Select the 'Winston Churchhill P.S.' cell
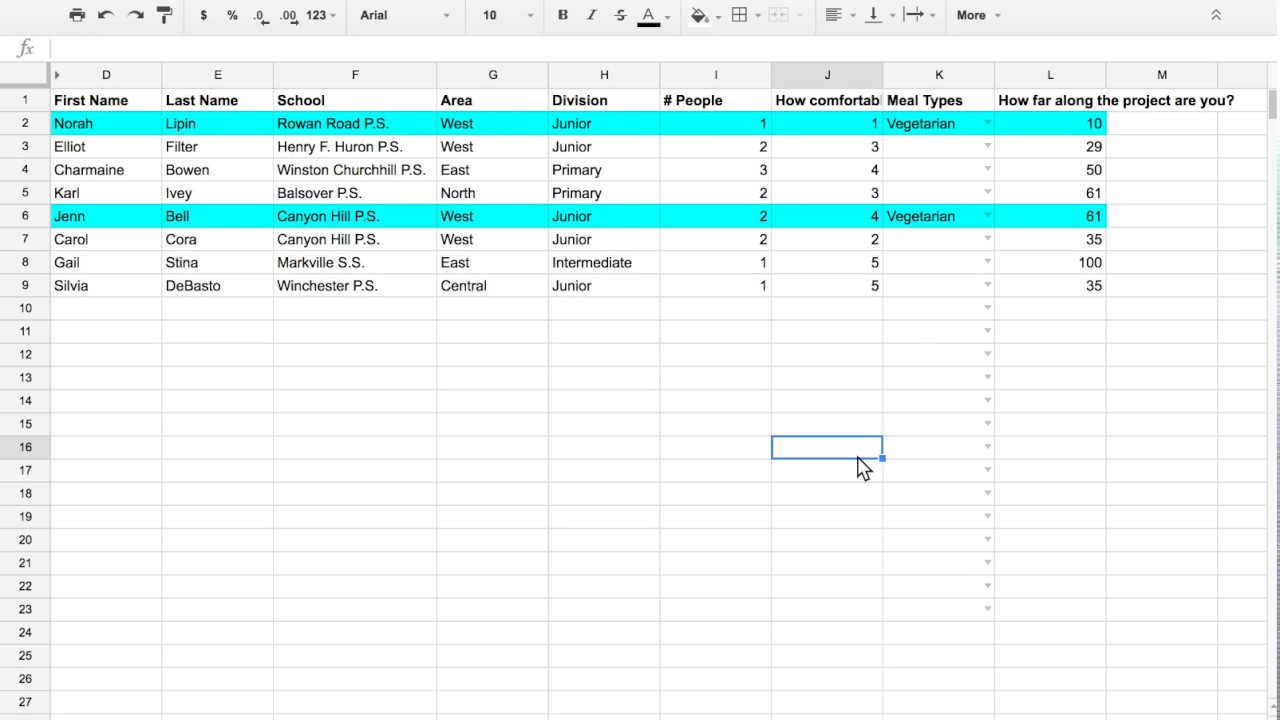The height and width of the screenshot is (720, 1280). (x=355, y=169)
